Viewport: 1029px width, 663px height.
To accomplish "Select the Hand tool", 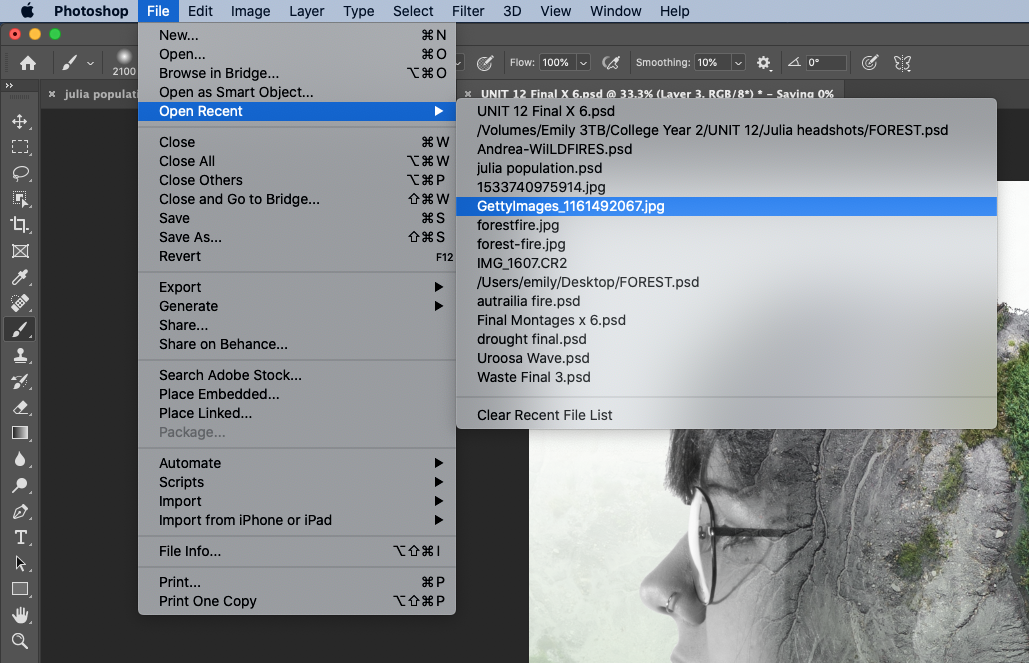I will coord(20,615).
